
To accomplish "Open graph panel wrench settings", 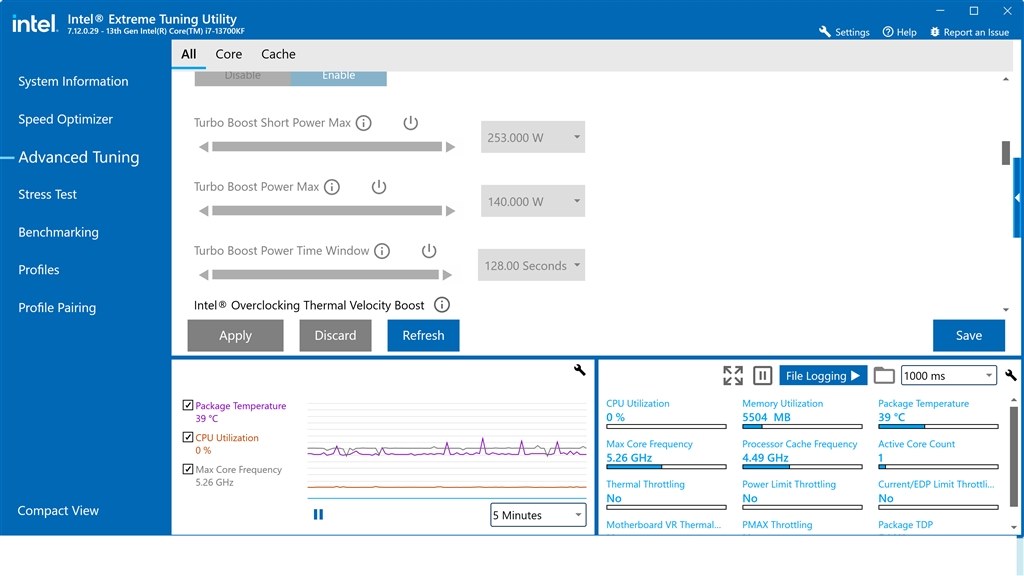I will tap(579, 370).
